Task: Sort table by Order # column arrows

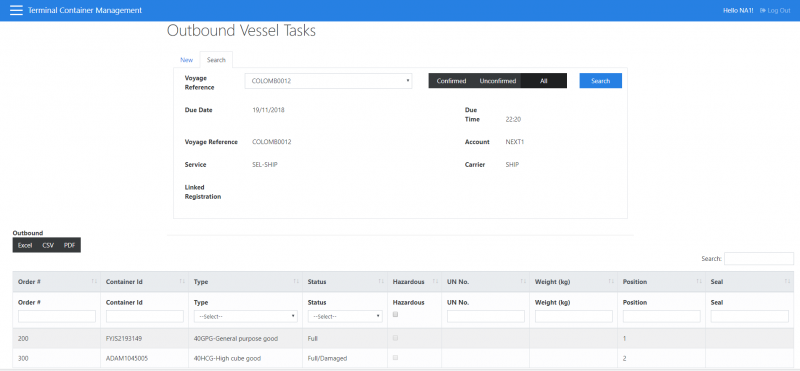Action: (93, 282)
